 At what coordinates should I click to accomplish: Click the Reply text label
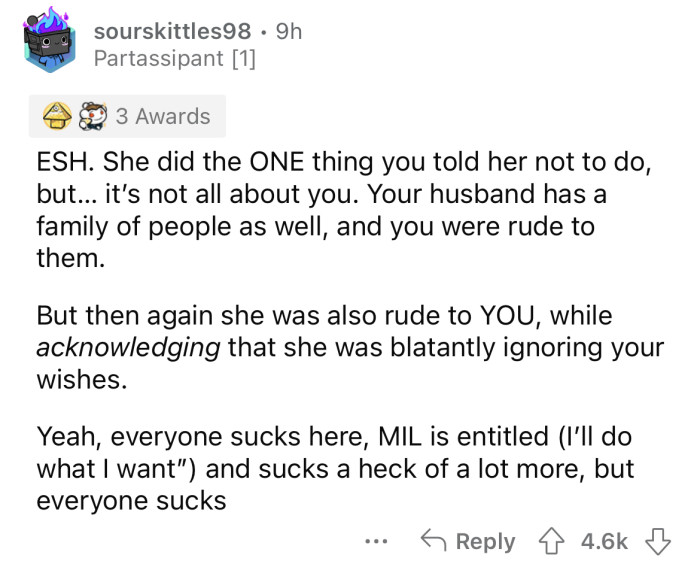tap(485, 541)
